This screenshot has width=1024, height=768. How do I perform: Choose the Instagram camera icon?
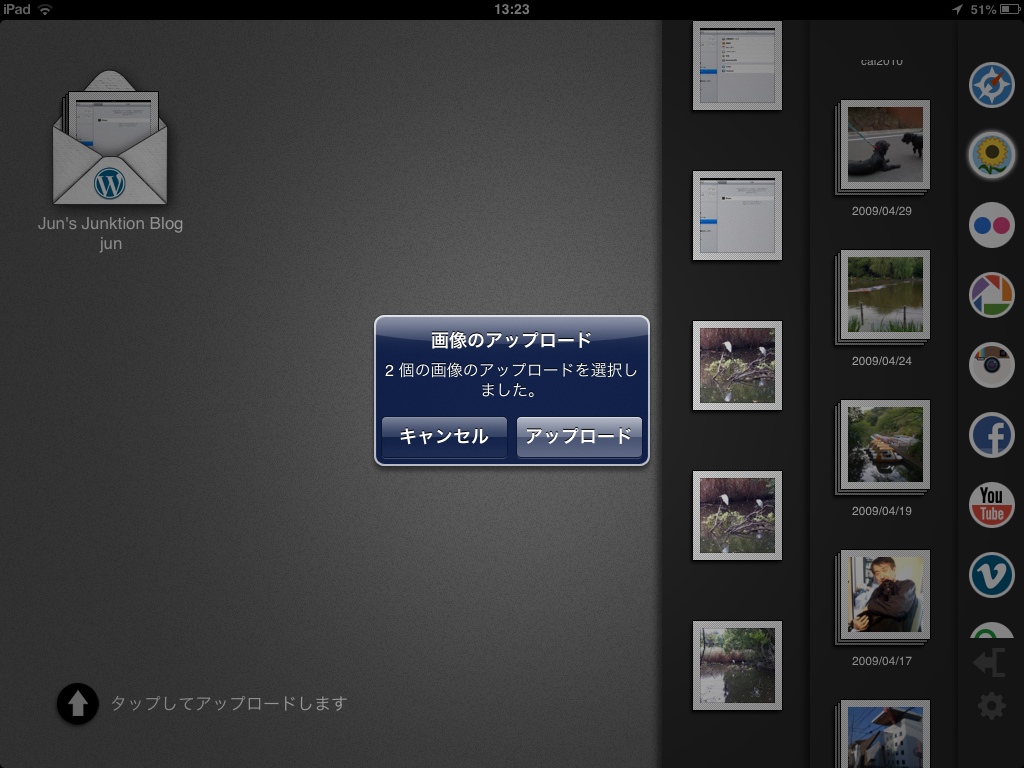click(991, 365)
